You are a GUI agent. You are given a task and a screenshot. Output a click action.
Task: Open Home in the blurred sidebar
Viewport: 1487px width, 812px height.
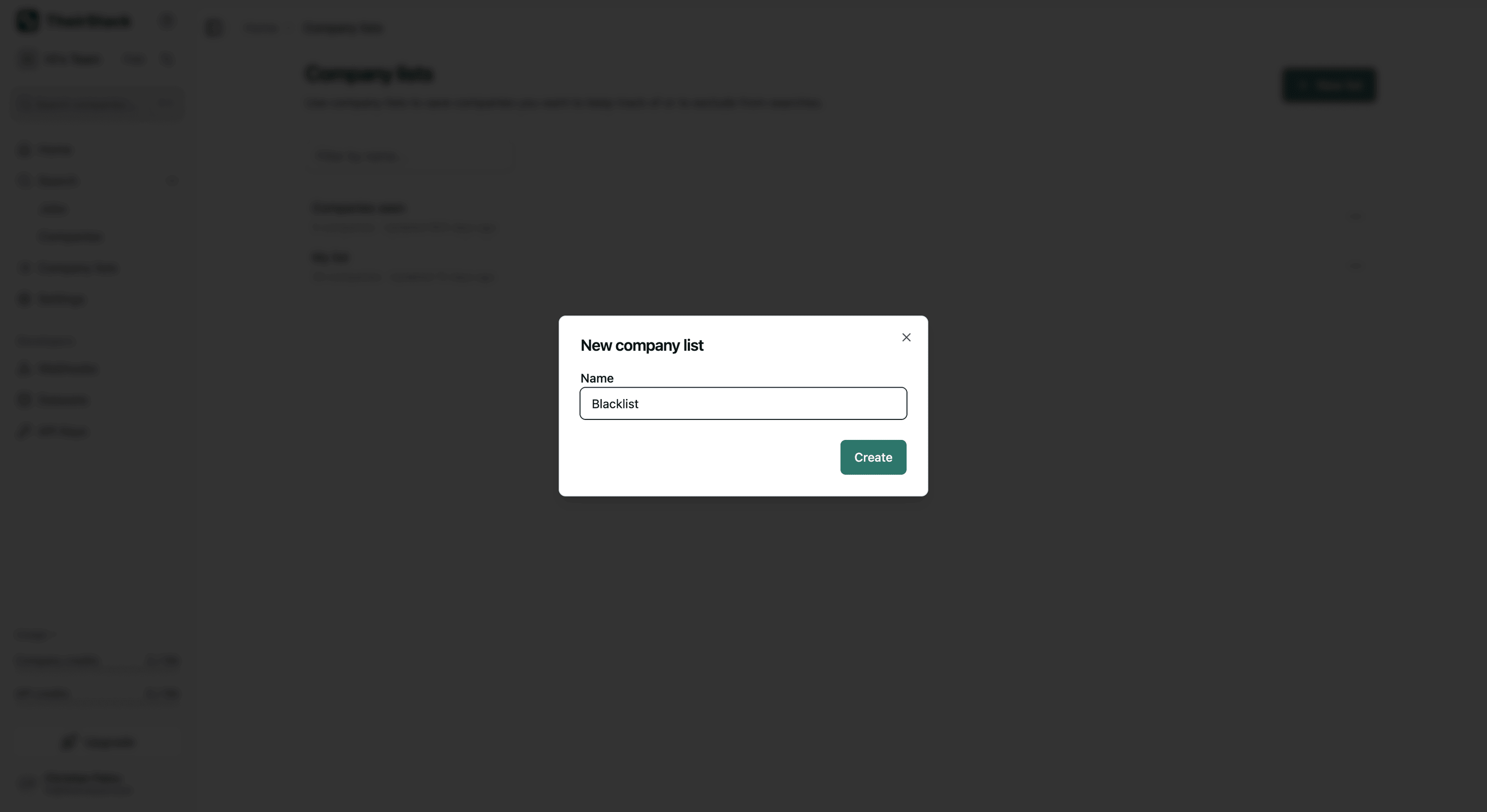click(55, 150)
